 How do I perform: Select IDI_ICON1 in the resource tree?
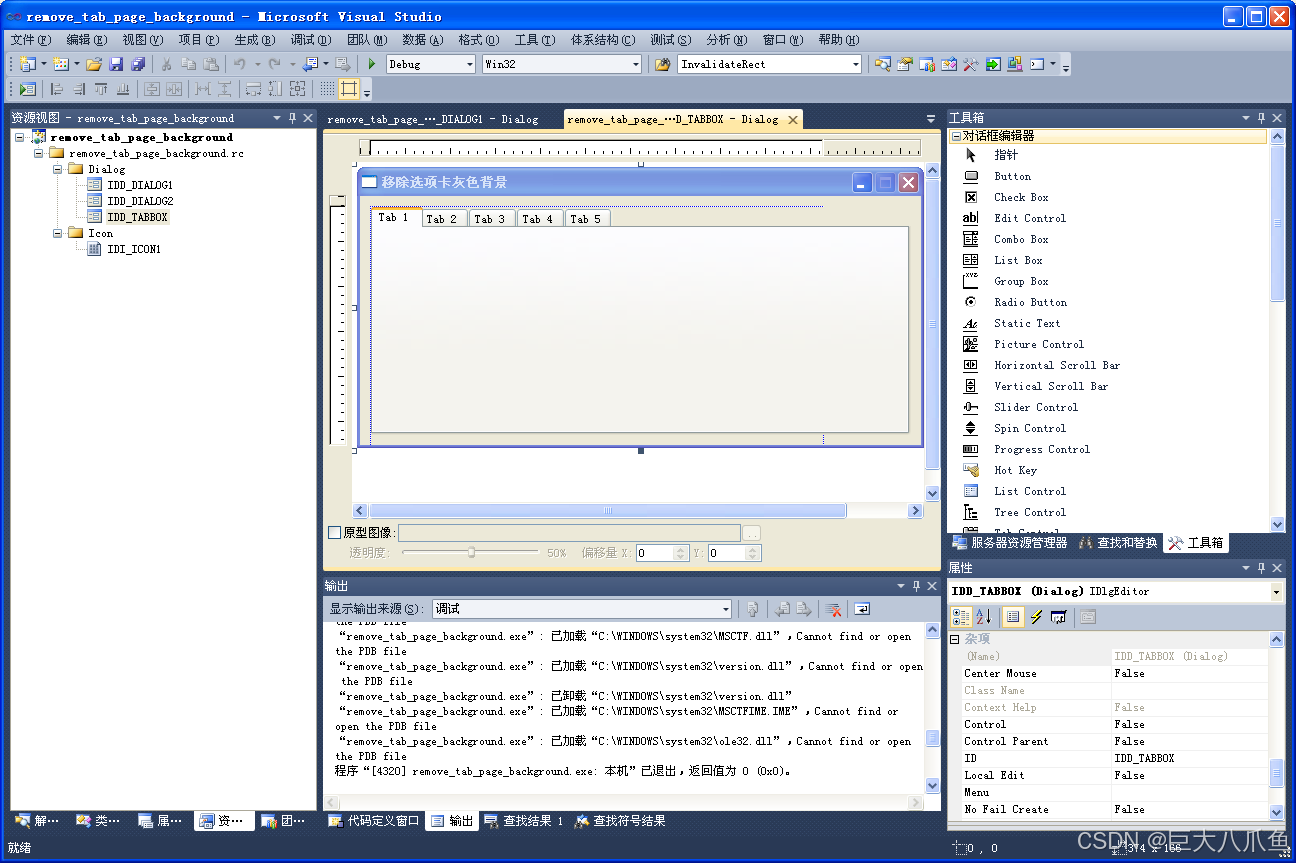[x=133, y=249]
